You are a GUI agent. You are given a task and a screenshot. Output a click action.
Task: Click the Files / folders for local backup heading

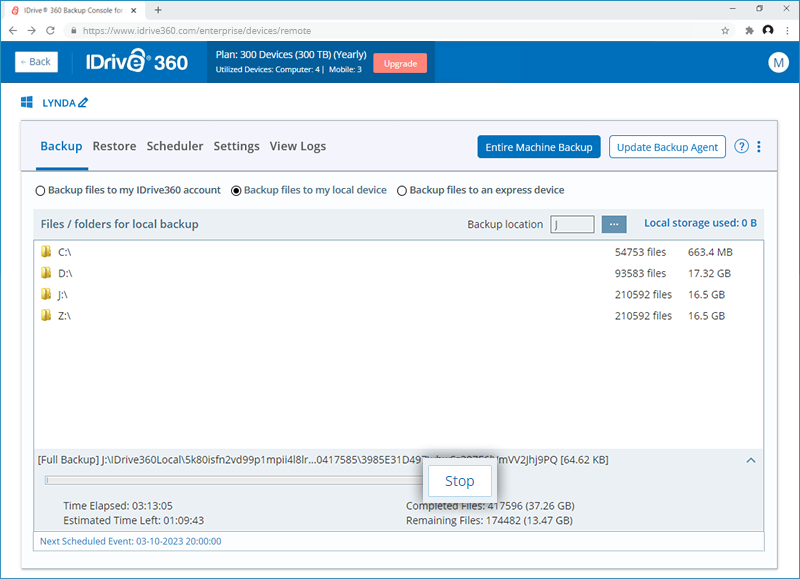pyautogui.click(x=119, y=224)
